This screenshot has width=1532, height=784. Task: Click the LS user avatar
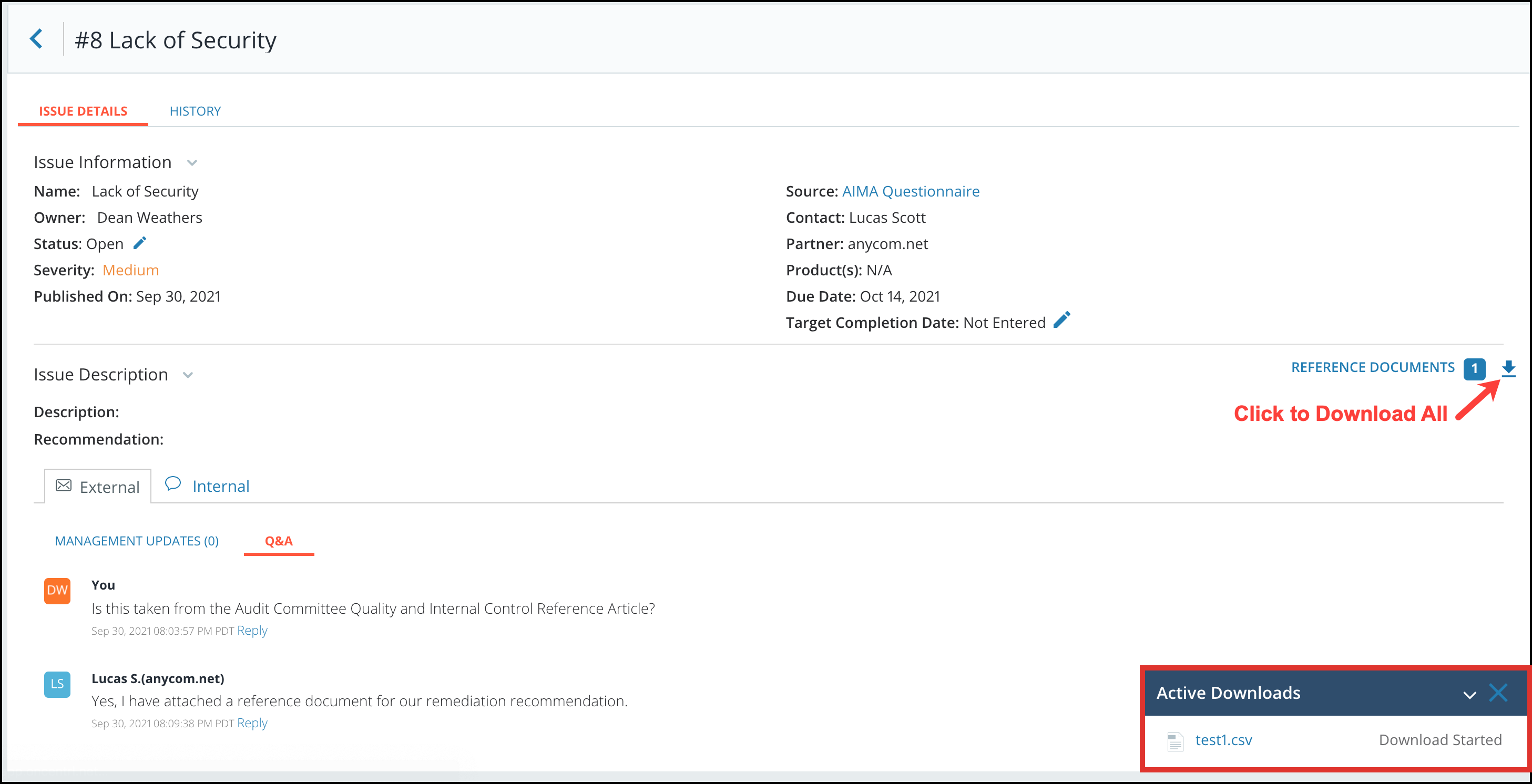click(x=57, y=684)
